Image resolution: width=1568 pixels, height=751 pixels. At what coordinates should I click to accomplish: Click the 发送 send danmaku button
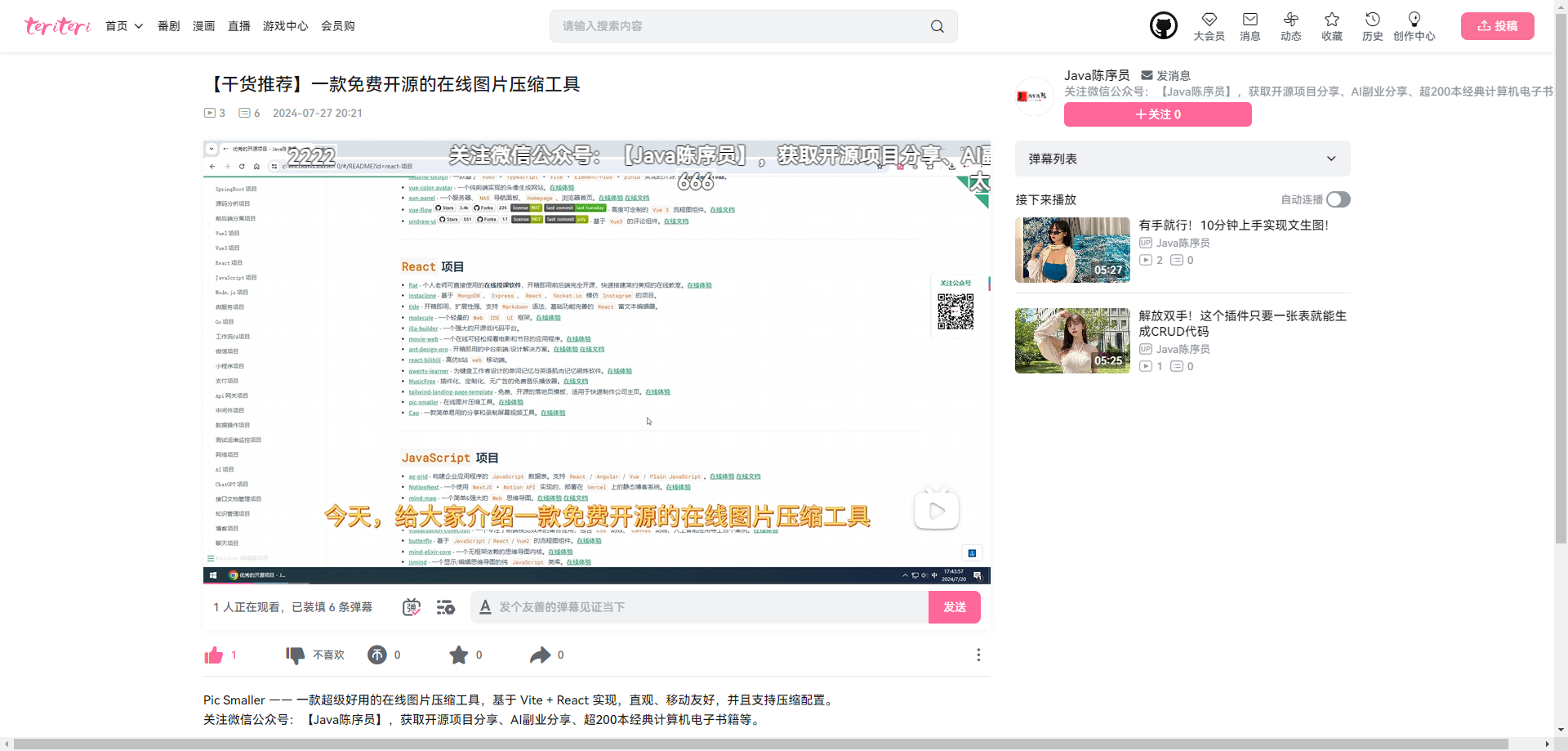(955, 607)
